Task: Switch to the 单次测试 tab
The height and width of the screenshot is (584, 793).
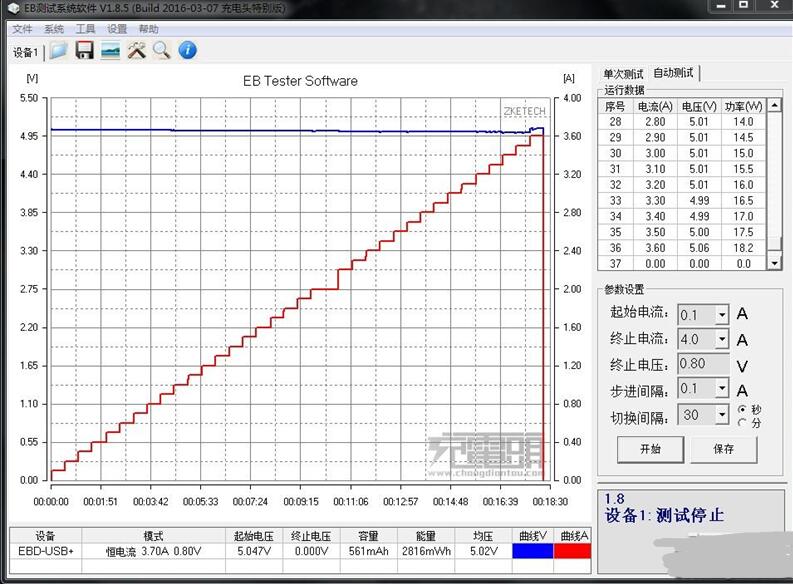Action: [622, 73]
